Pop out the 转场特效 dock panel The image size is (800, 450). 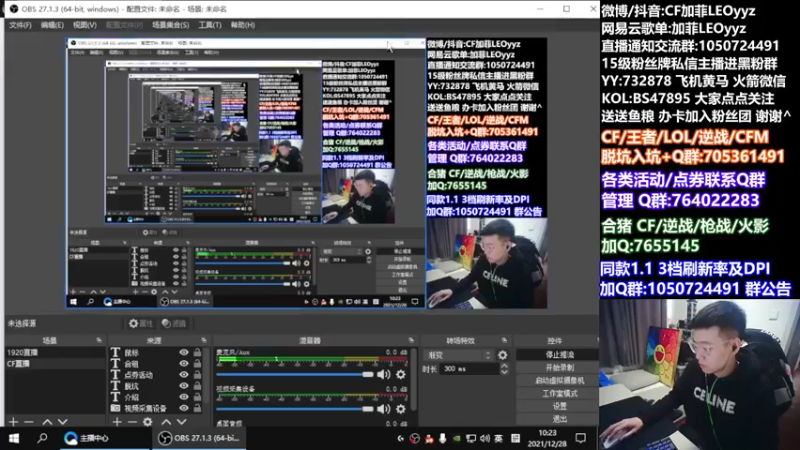[505, 340]
